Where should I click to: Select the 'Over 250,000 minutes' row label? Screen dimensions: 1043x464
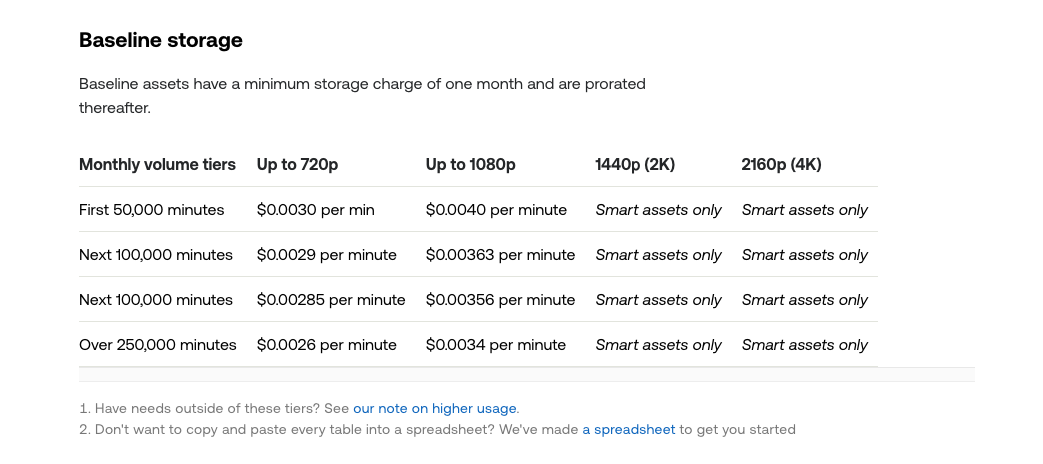[x=158, y=345]
